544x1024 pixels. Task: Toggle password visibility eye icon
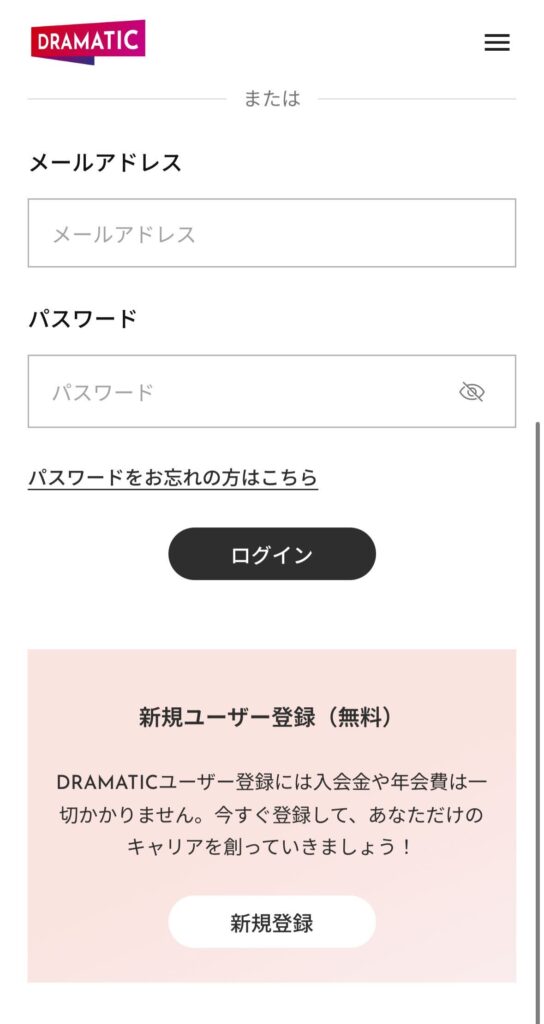click(472, 392)
